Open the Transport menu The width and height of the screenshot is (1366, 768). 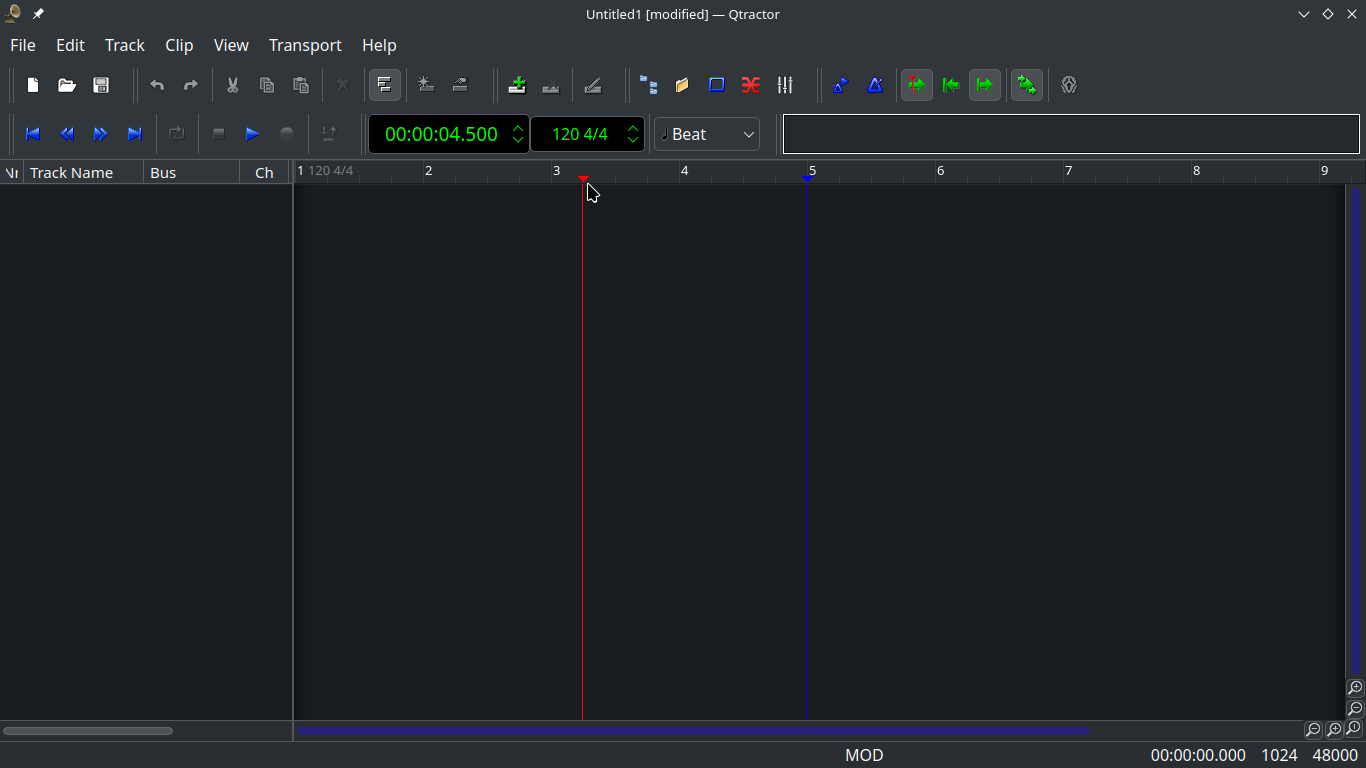pyautogui.click(x=305, y=45)
